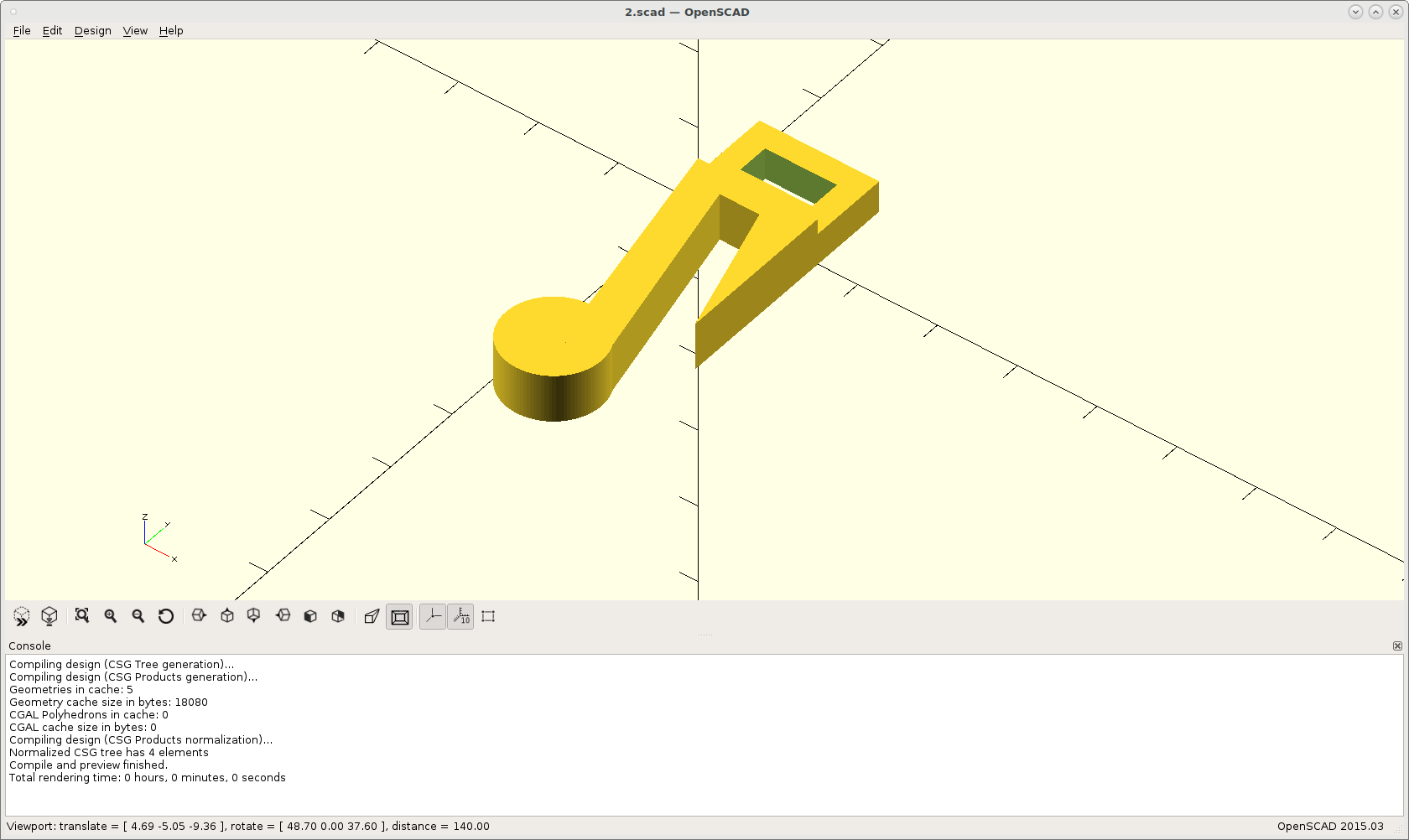The image size is (1409, 840).
Task: Toggle Orthogonal projection mode
Action: (x=399, y=616)
